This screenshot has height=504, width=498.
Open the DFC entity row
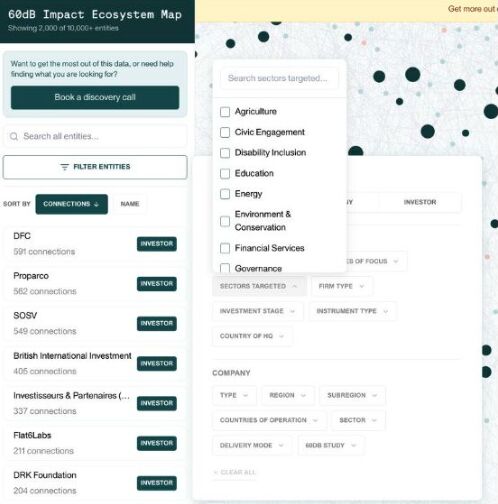[x=95, y=244]
